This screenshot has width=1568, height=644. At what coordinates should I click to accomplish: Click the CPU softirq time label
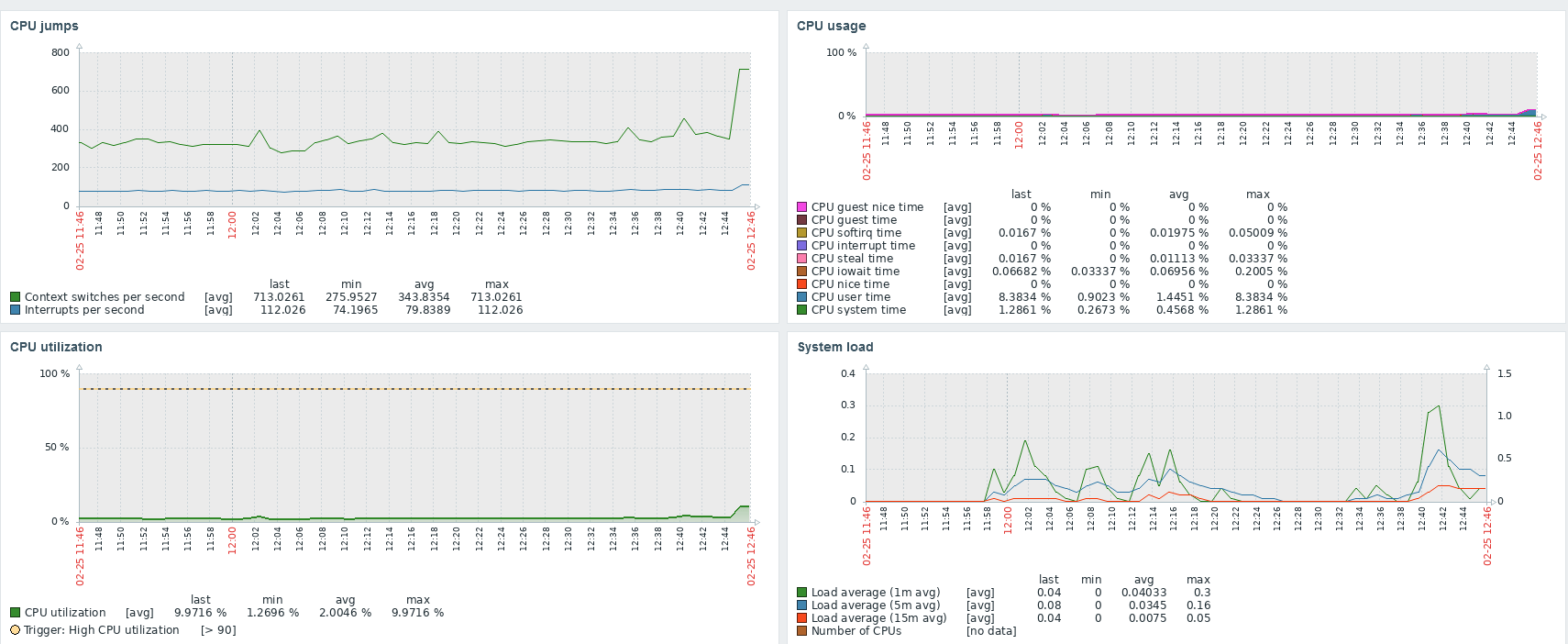click(x=856, y=233)
